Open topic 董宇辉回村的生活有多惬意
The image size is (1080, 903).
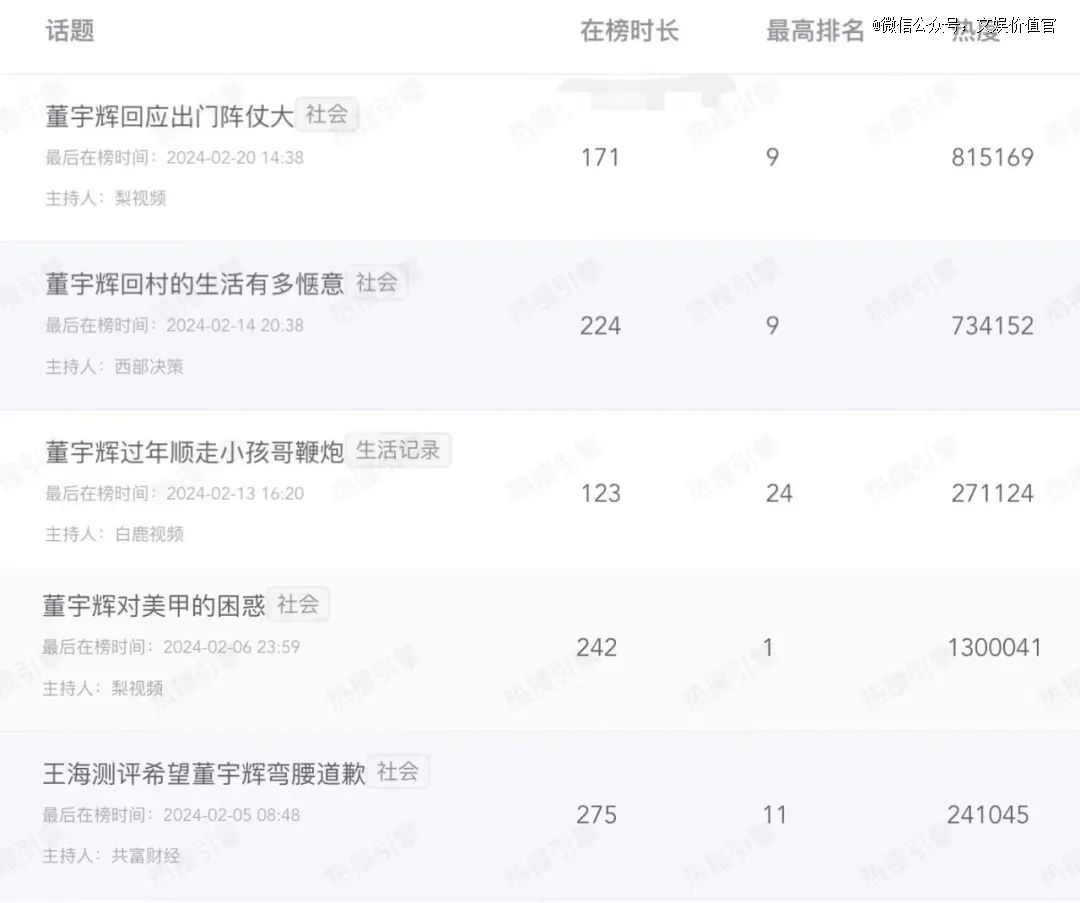tap(194, 284)
